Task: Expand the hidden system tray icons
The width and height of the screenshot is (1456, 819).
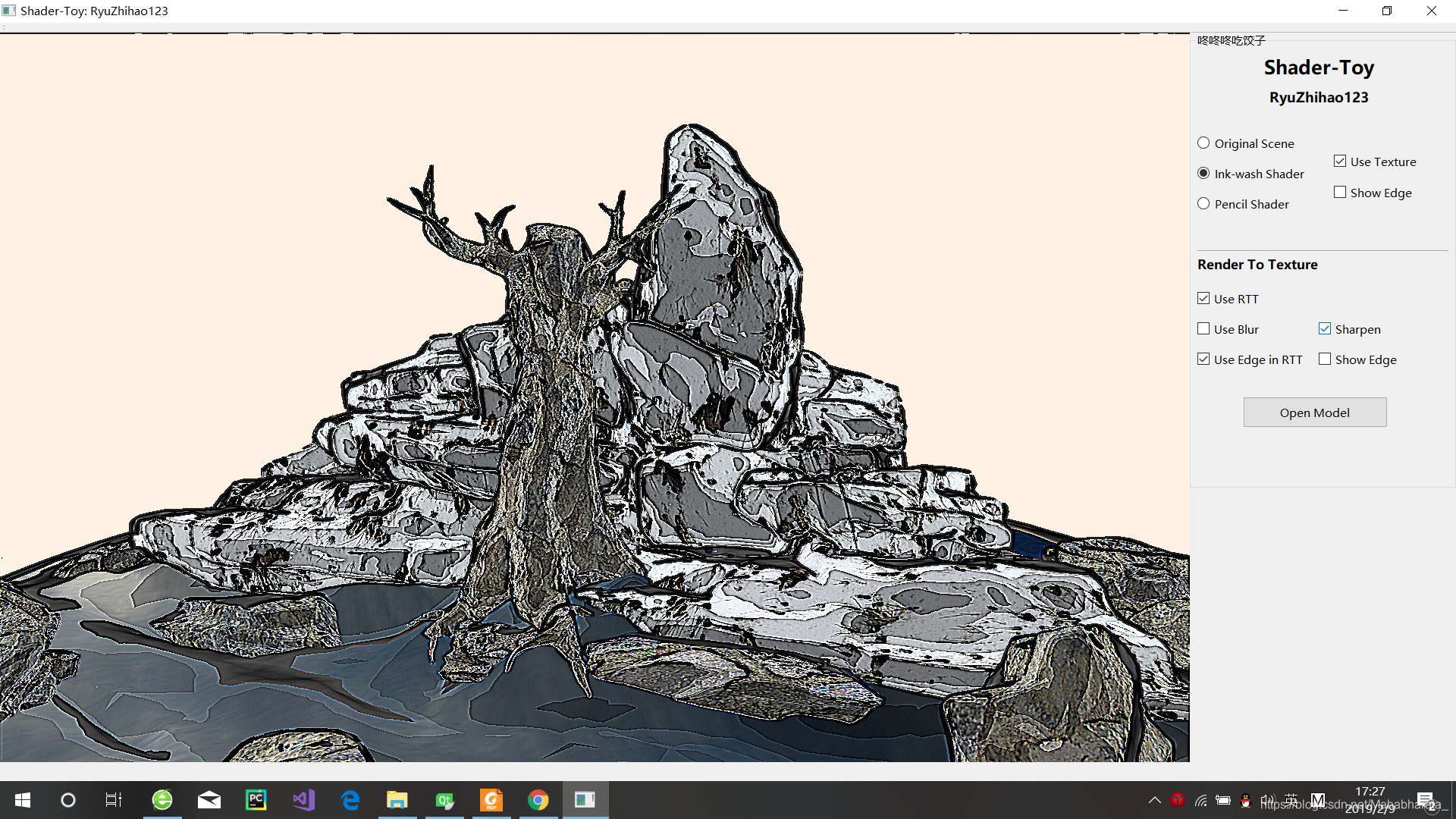Action: coord(1154,800)
